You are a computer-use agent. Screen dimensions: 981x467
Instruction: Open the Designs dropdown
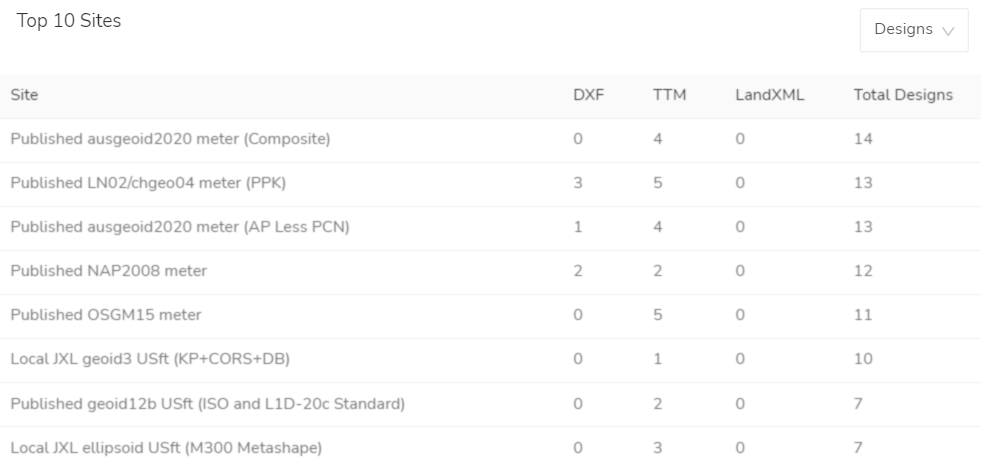tap(914, 30)
